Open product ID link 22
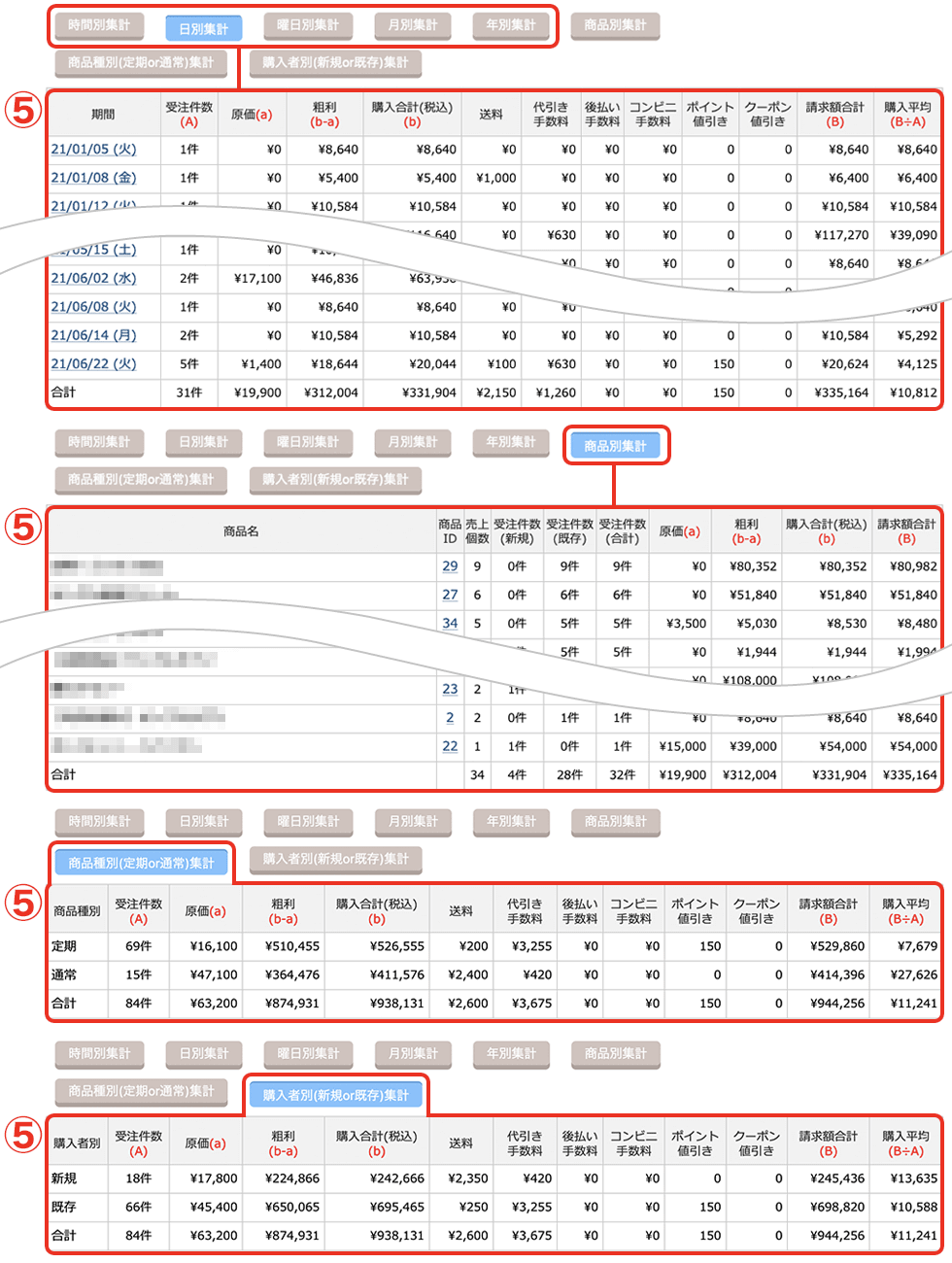 coord(450,746)
